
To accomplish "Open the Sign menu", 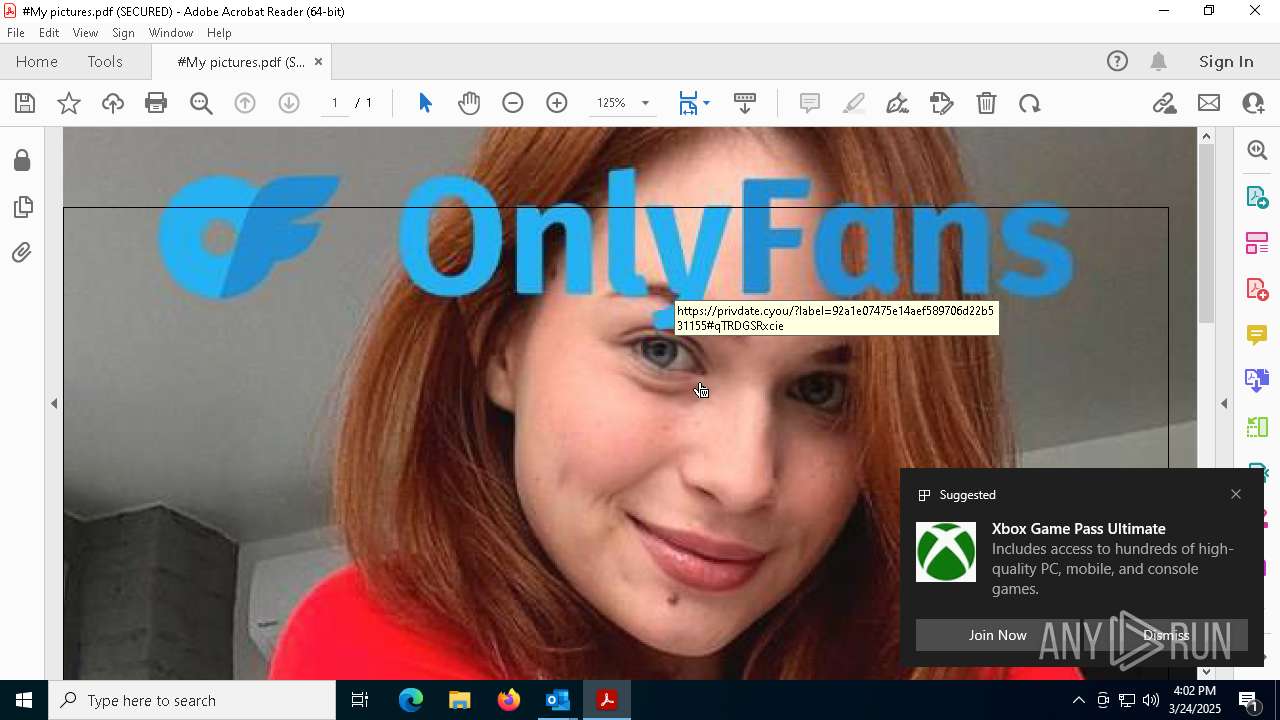I will pyautogui.click(x=123, y=33).
